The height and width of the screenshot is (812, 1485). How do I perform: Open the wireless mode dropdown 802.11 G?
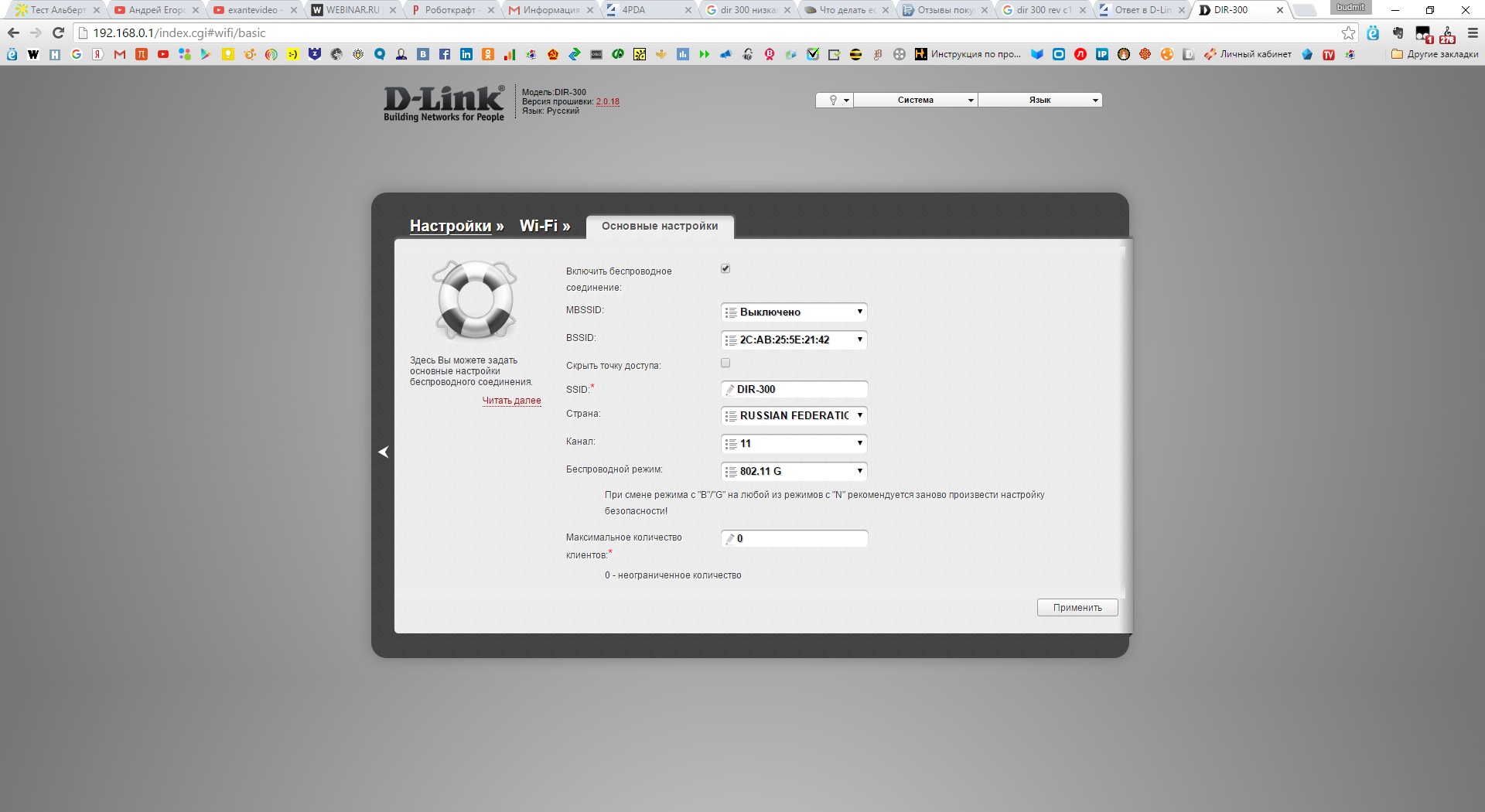point(794,472)
